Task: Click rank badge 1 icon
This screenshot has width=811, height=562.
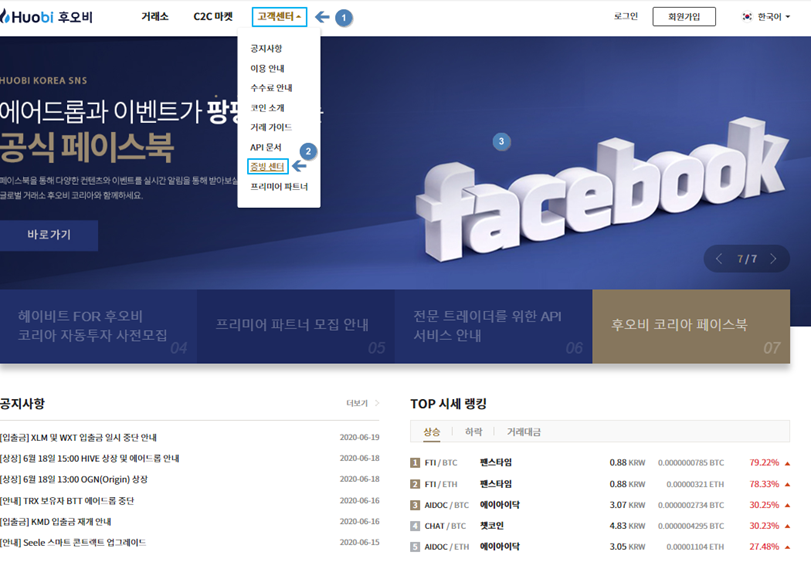Action: pyautogui.click(x=415, y=463)
